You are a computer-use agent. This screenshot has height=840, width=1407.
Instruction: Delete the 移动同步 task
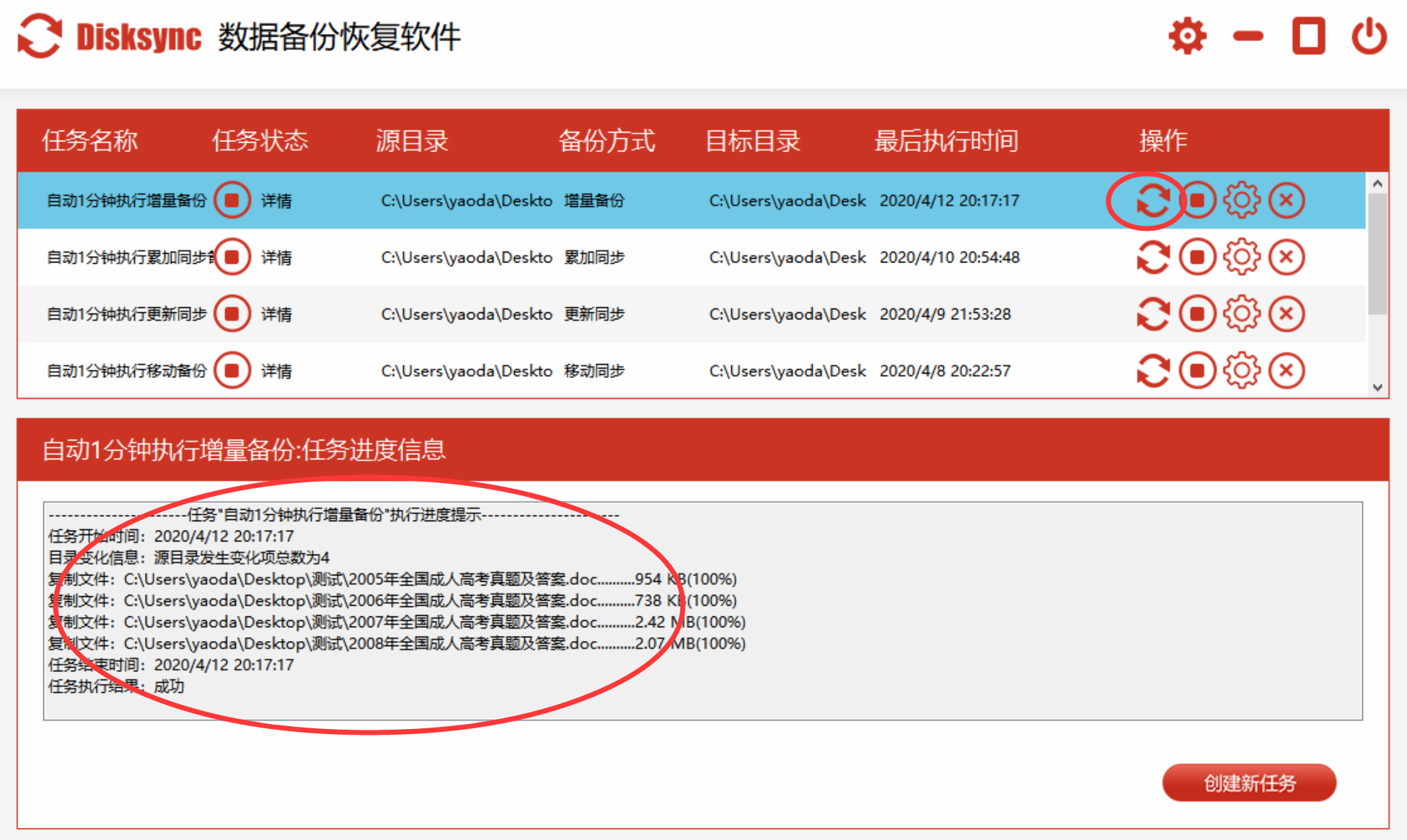(1287, 371)
